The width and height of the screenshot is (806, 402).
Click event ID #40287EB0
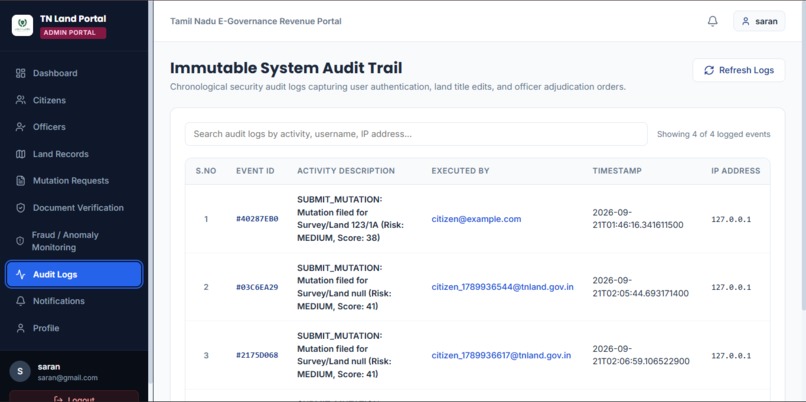click(257, 219)
